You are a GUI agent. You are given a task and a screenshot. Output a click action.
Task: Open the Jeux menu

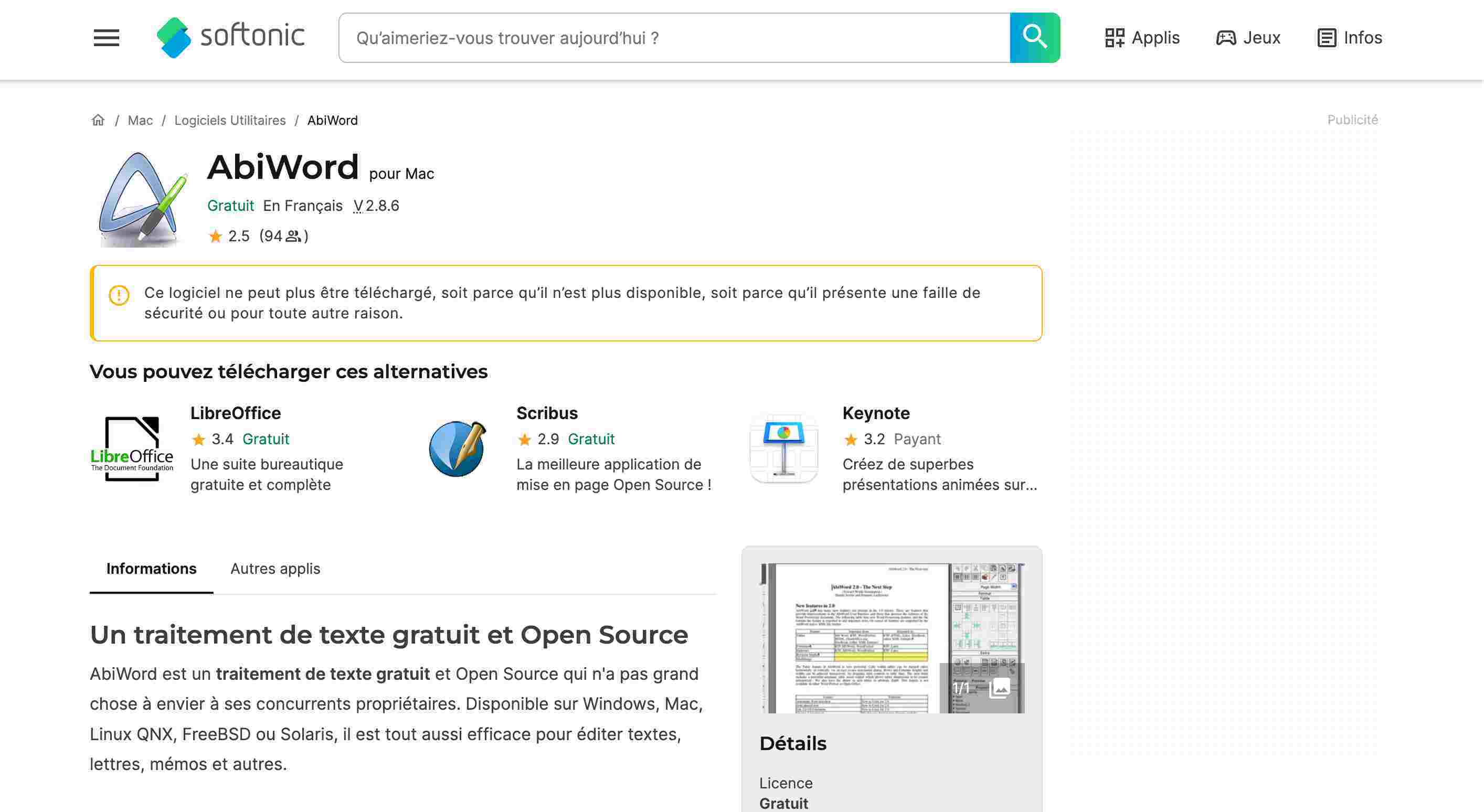(1248, 38)
